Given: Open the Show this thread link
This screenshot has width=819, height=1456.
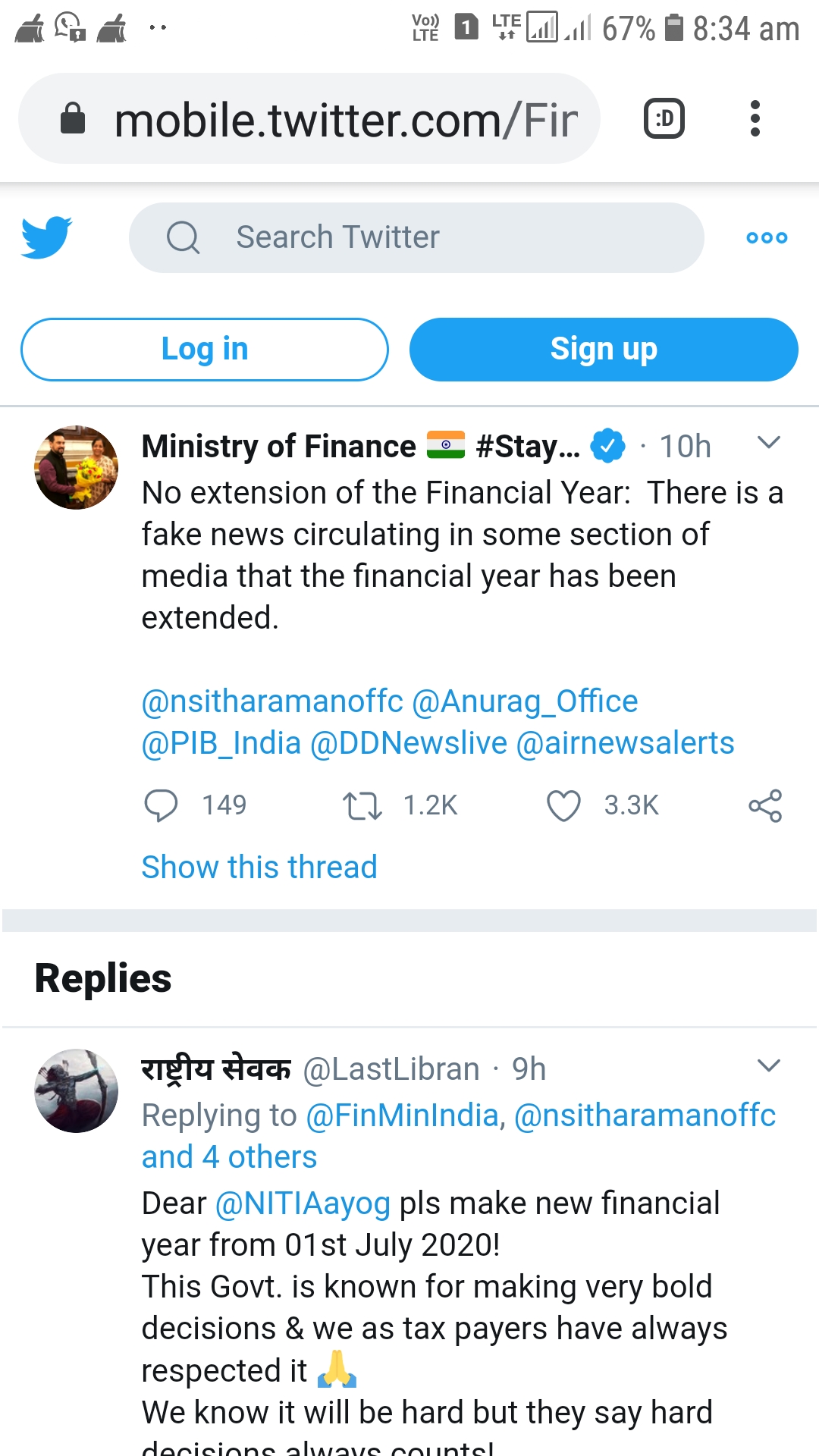Looking at the screenshot, I should point(259,867).
